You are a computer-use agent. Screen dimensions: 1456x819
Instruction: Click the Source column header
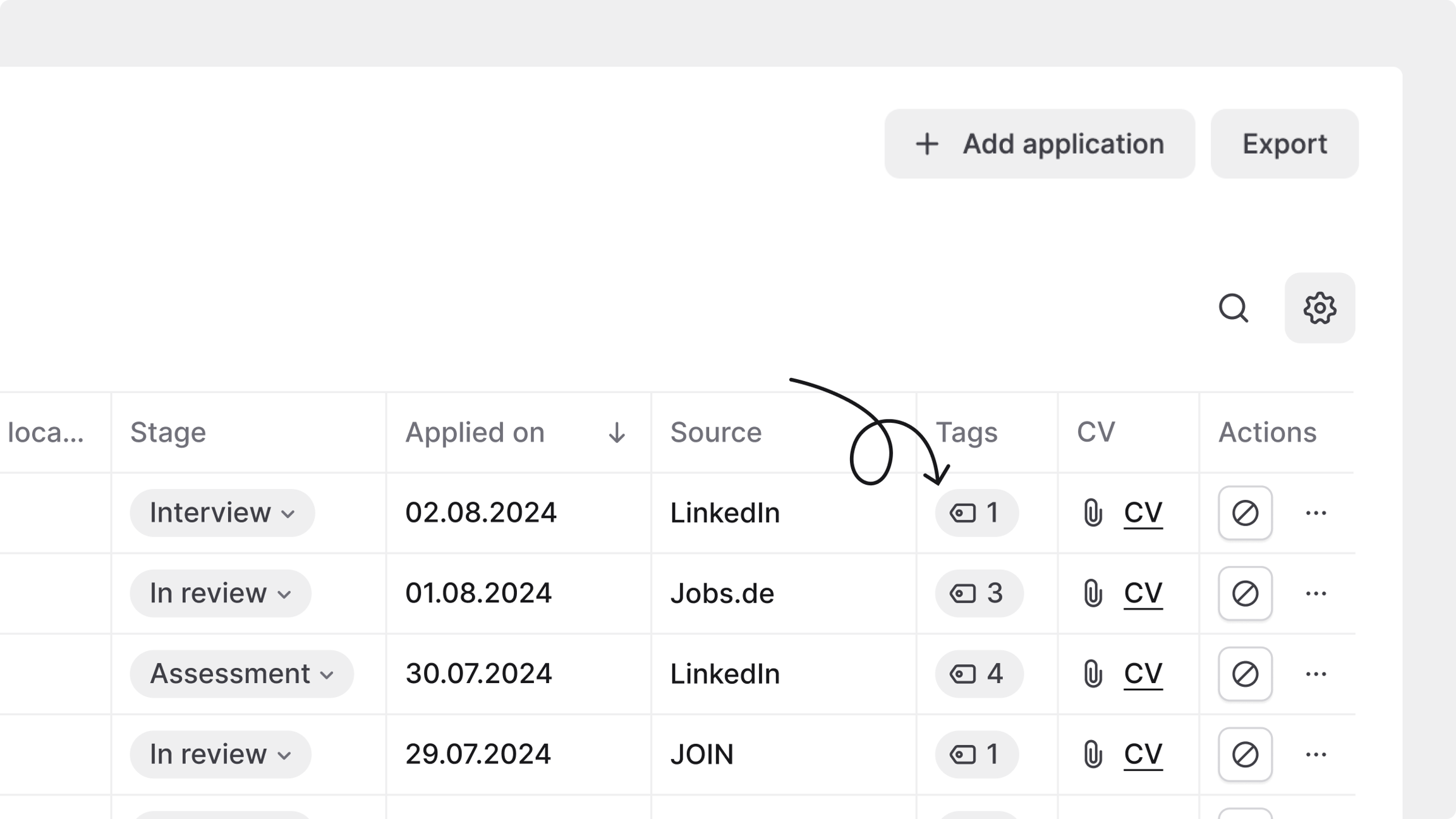pyautogui.click(x=716, y=433)
